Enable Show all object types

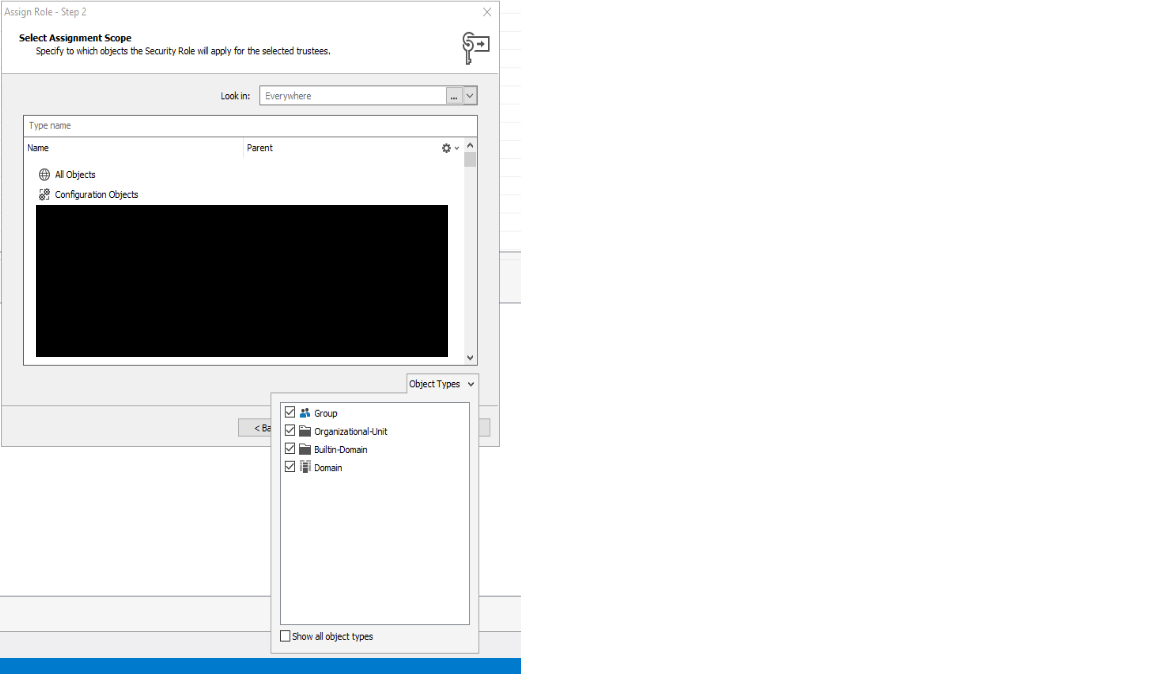(x=286, y=636)
